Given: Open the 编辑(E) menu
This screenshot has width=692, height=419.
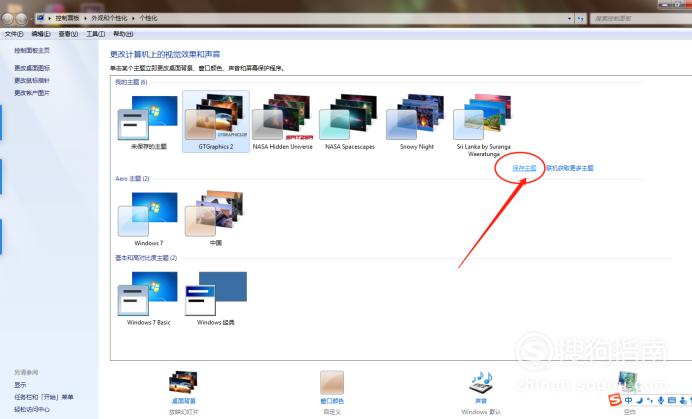Looking at the screenshot, I should (41, 34).
